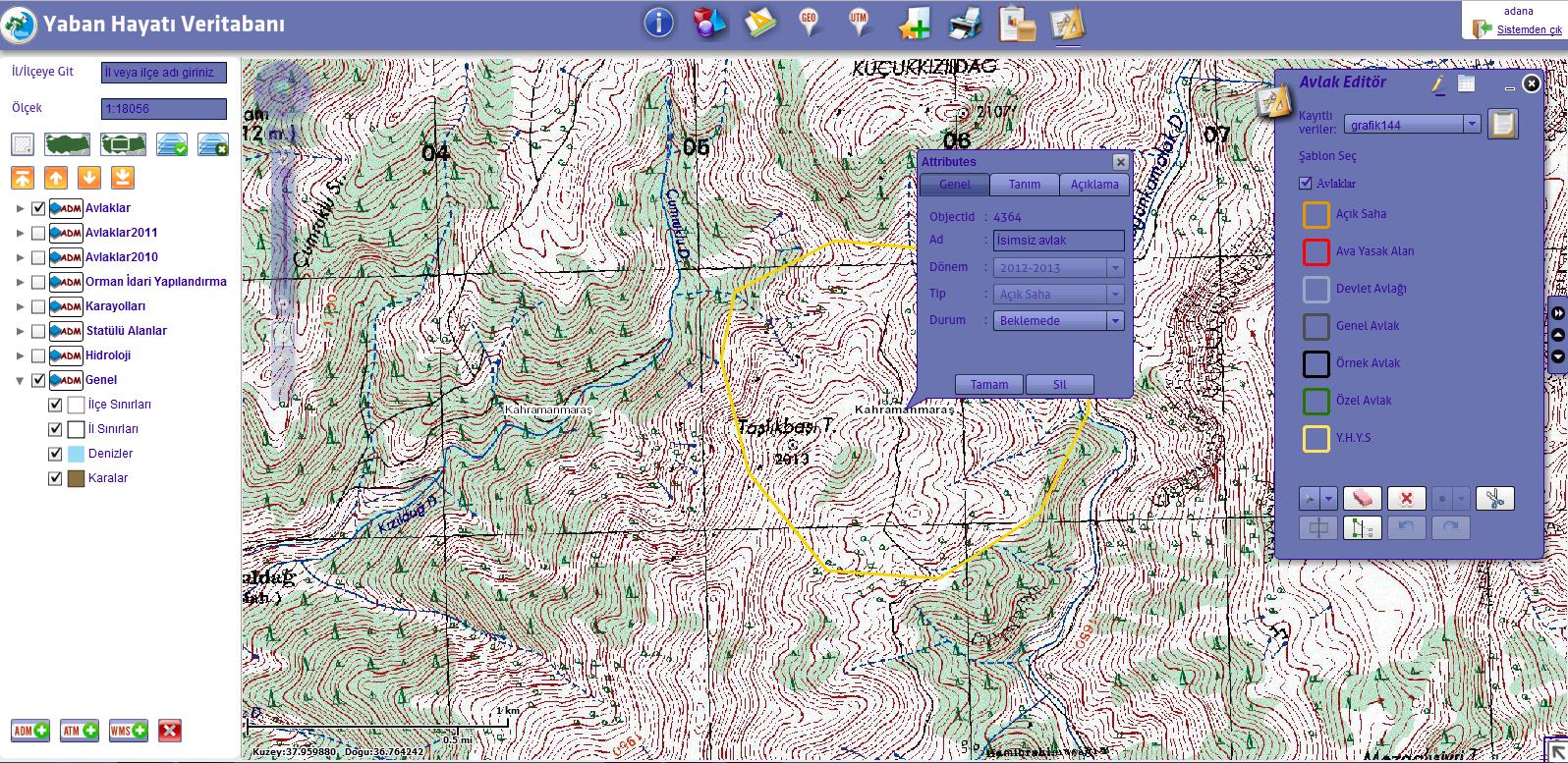Click the uncheck all layers icon

pyautogui.click(x=213, y=144)
